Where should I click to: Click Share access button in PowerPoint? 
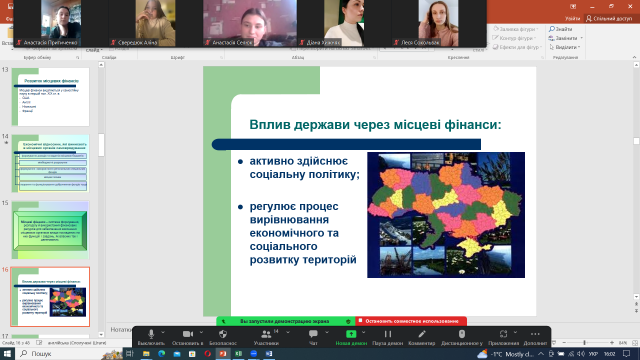[609, 18]
